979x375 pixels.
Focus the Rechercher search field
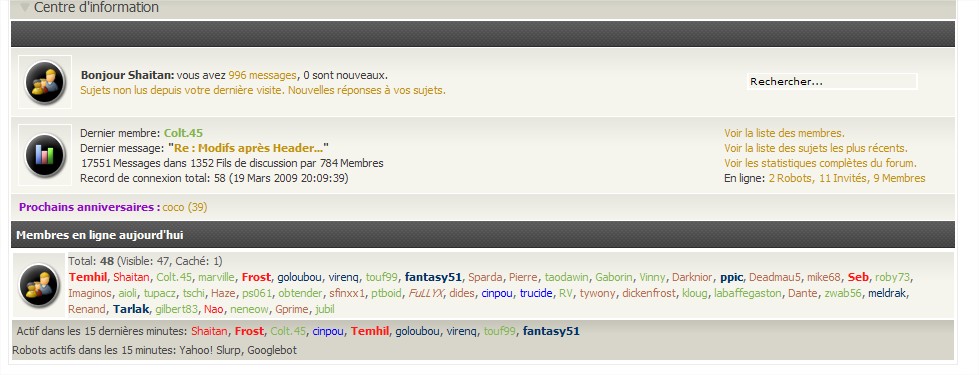832,82
